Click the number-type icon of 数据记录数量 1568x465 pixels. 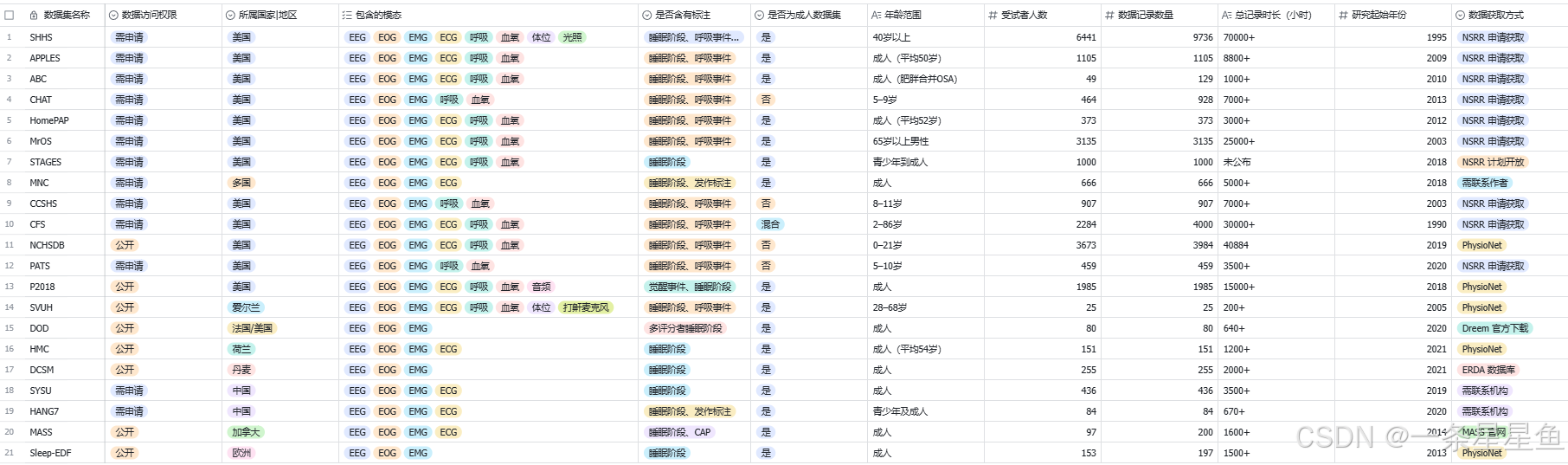click(1109, 15)
